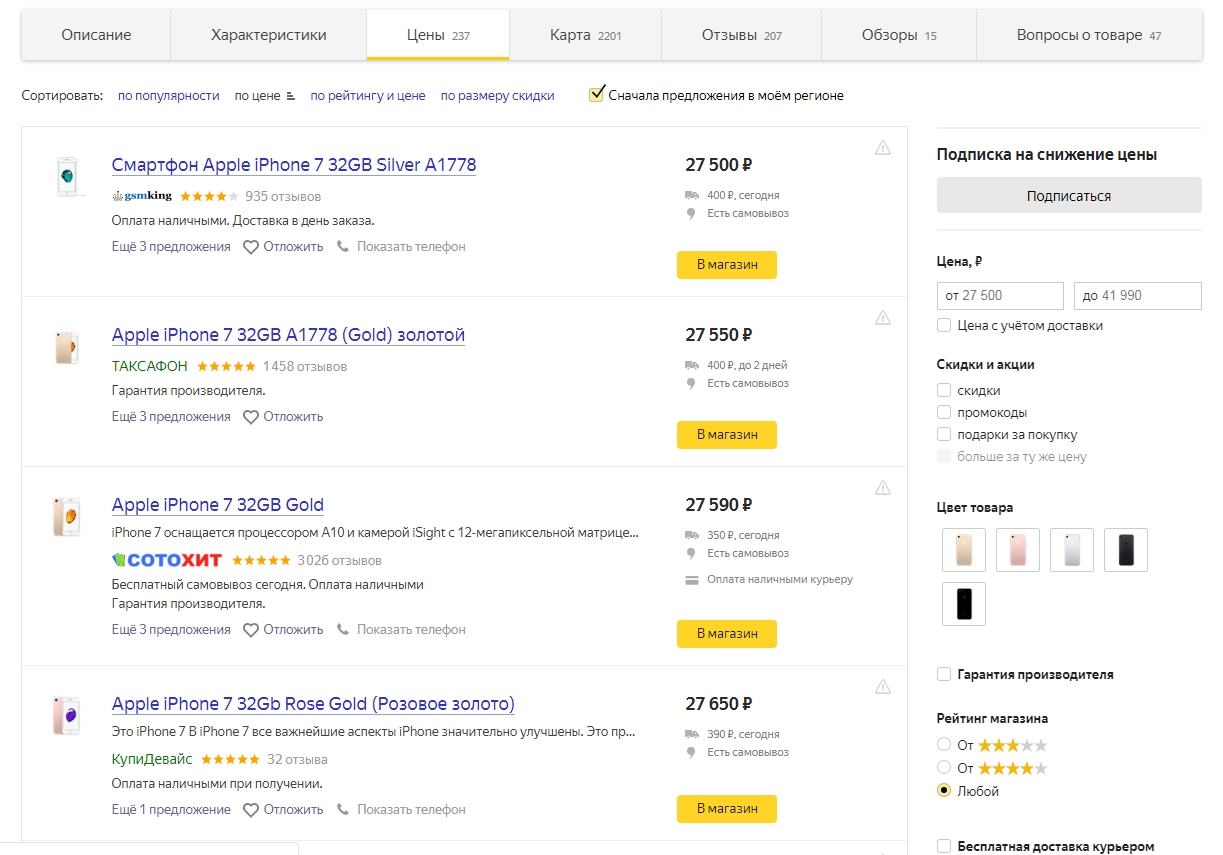This screenshot has height=855, width=1223.
Task: Expand Ещё 3 предложения under gsmking offer
Action: pyautogui.click(x=171, y=246)
